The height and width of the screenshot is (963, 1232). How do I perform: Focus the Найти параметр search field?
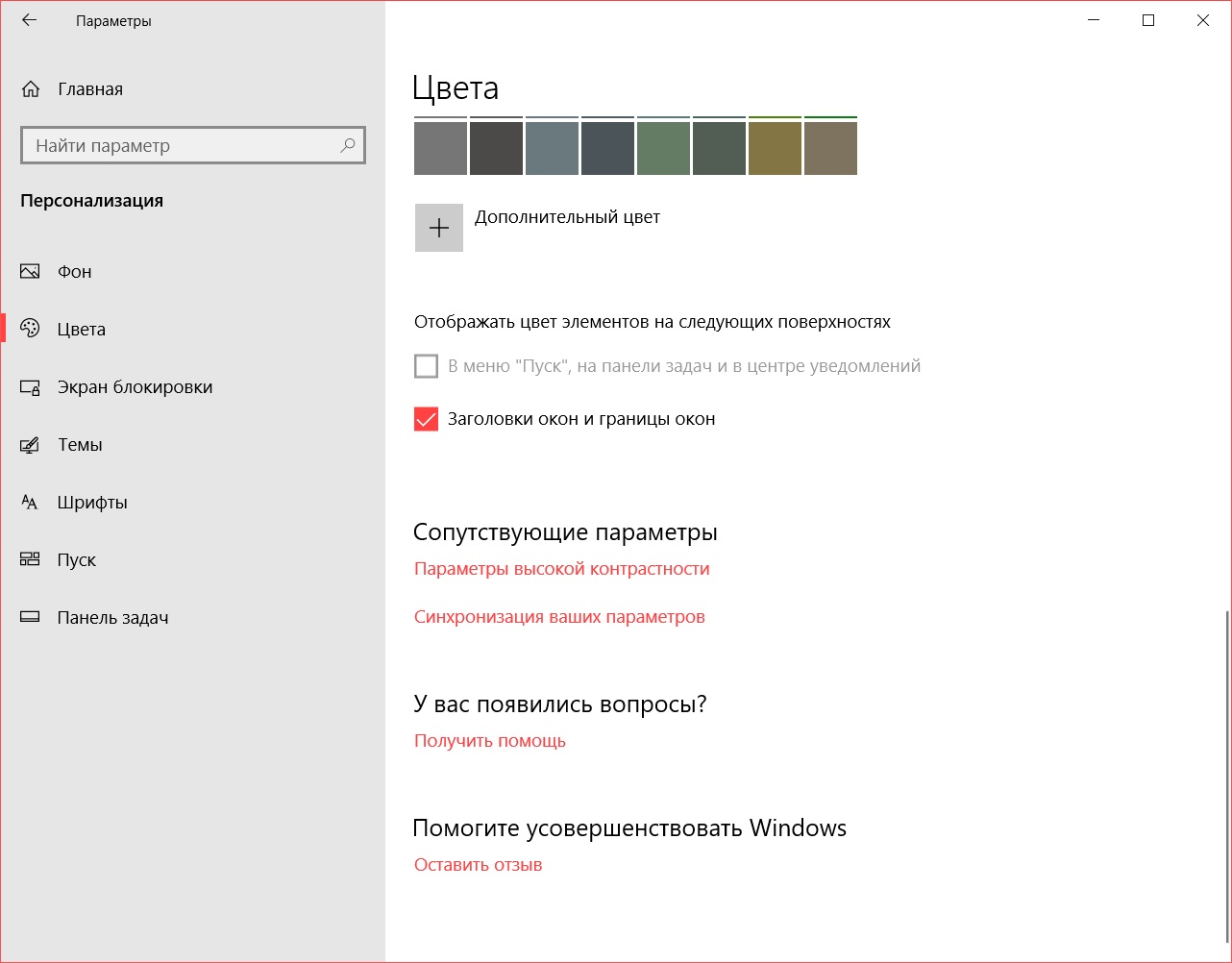click(x=192, y=145)
